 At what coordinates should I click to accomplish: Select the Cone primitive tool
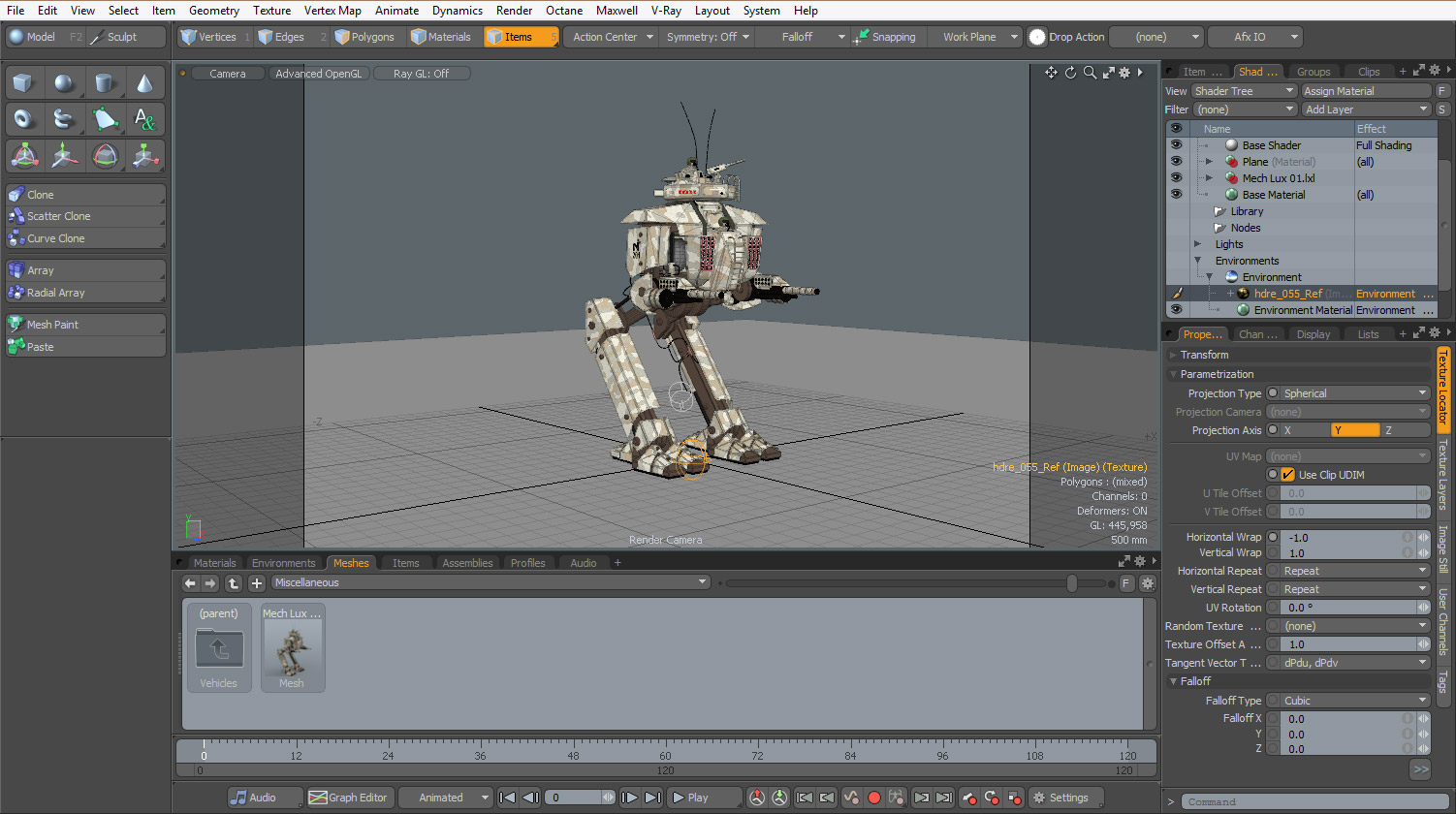pos(144,83)
